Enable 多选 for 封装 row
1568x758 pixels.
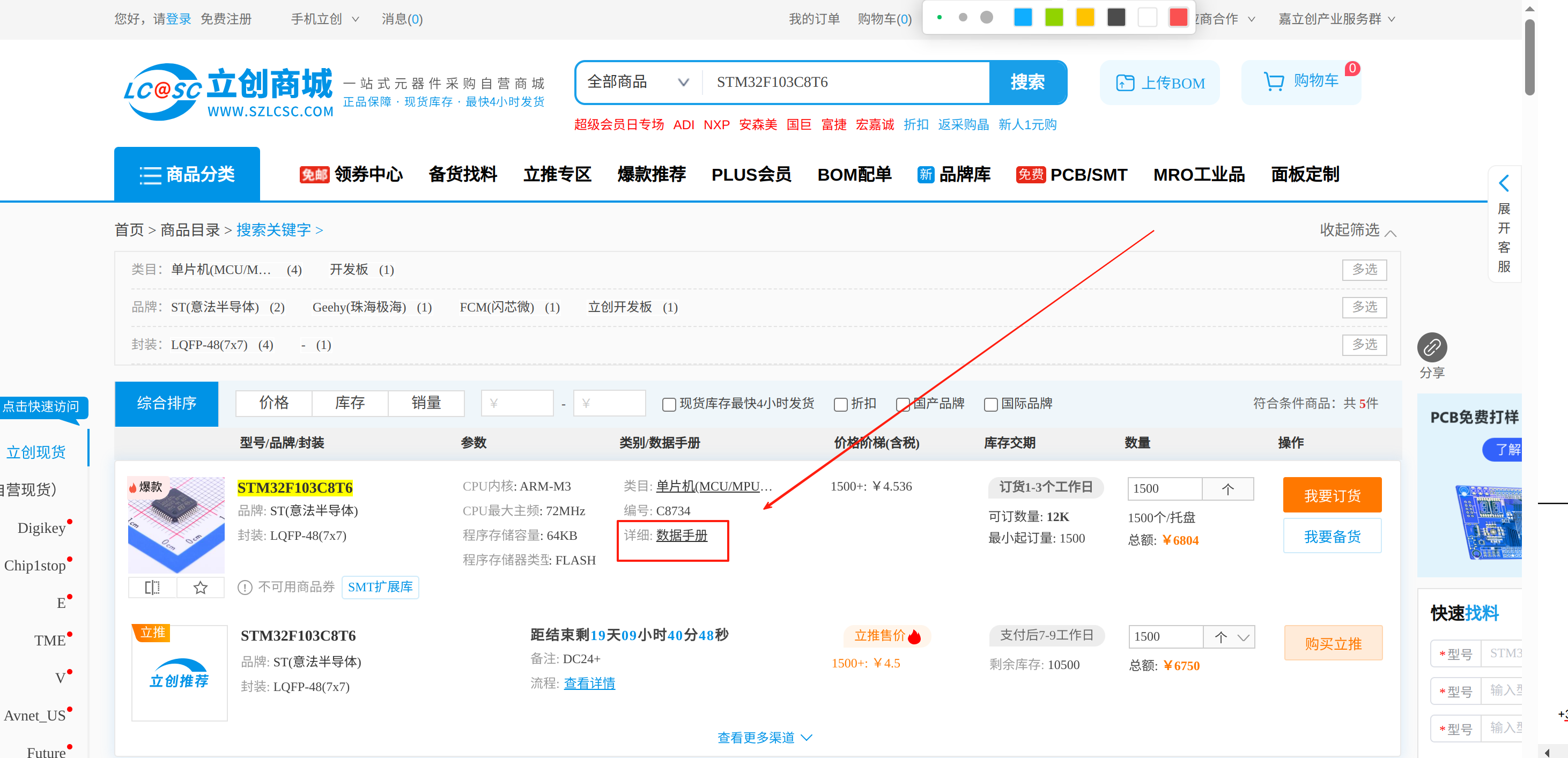click(x=1364, y=345)
